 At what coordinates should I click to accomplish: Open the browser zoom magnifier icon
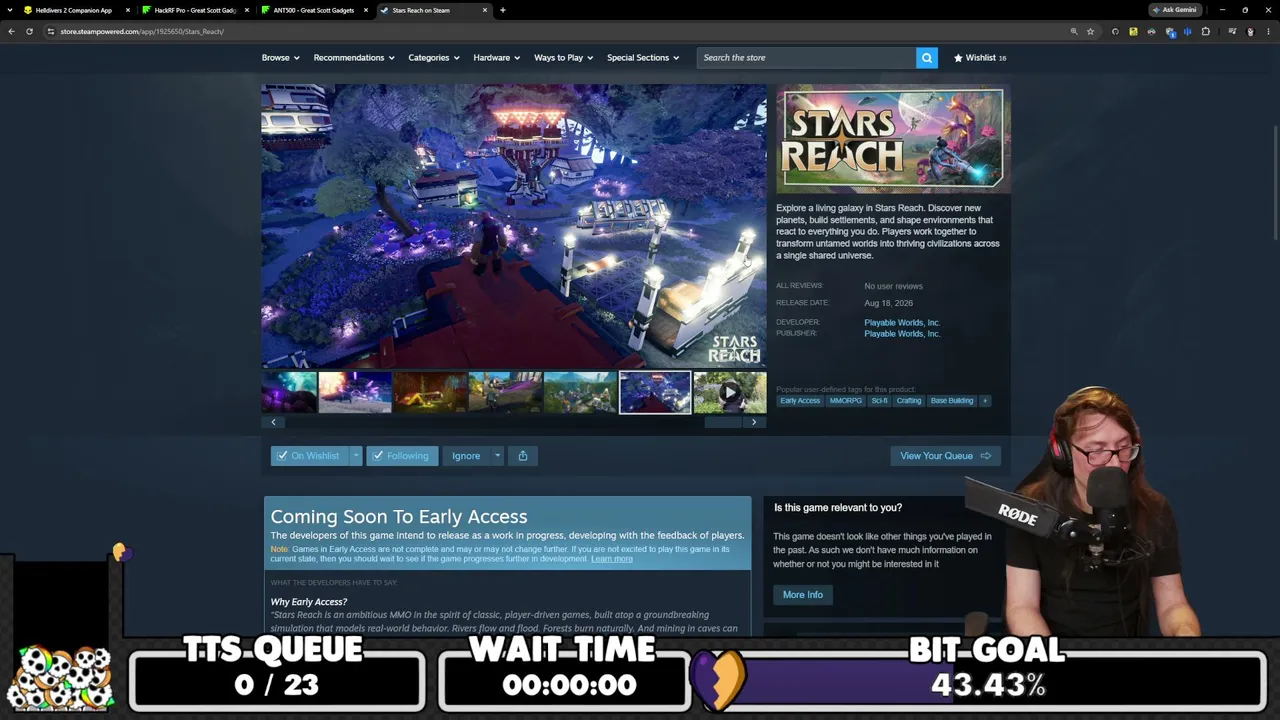[x=1074, y=31]
